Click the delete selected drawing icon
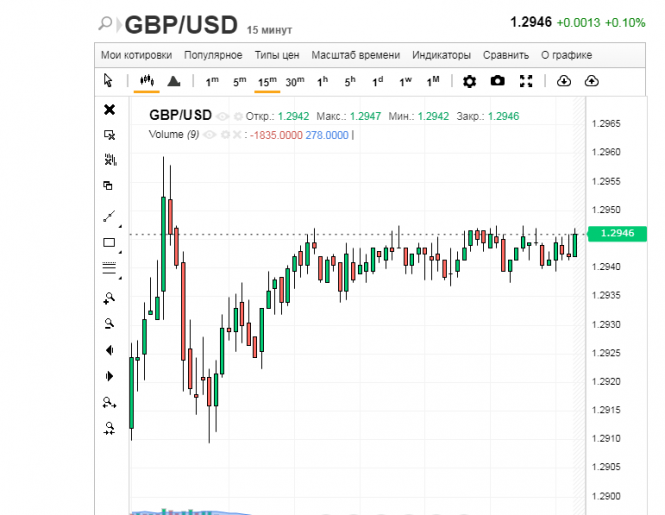The image size is (665, 515). [109, 135]
